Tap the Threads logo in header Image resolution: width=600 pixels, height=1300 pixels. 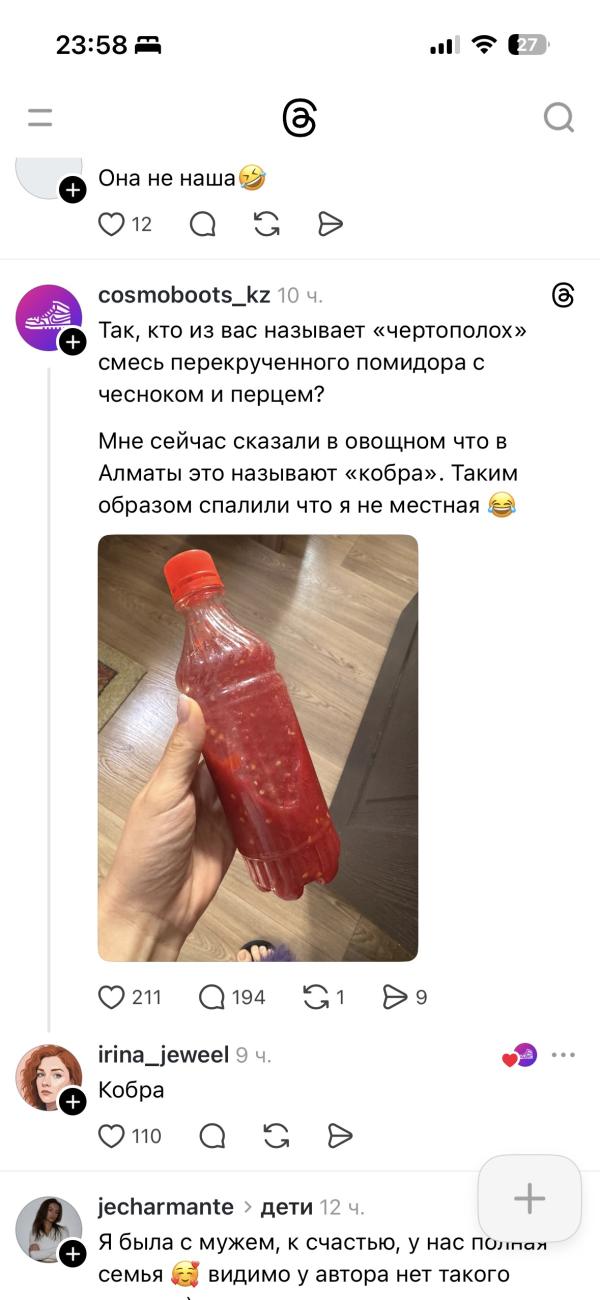click(299, 119)
